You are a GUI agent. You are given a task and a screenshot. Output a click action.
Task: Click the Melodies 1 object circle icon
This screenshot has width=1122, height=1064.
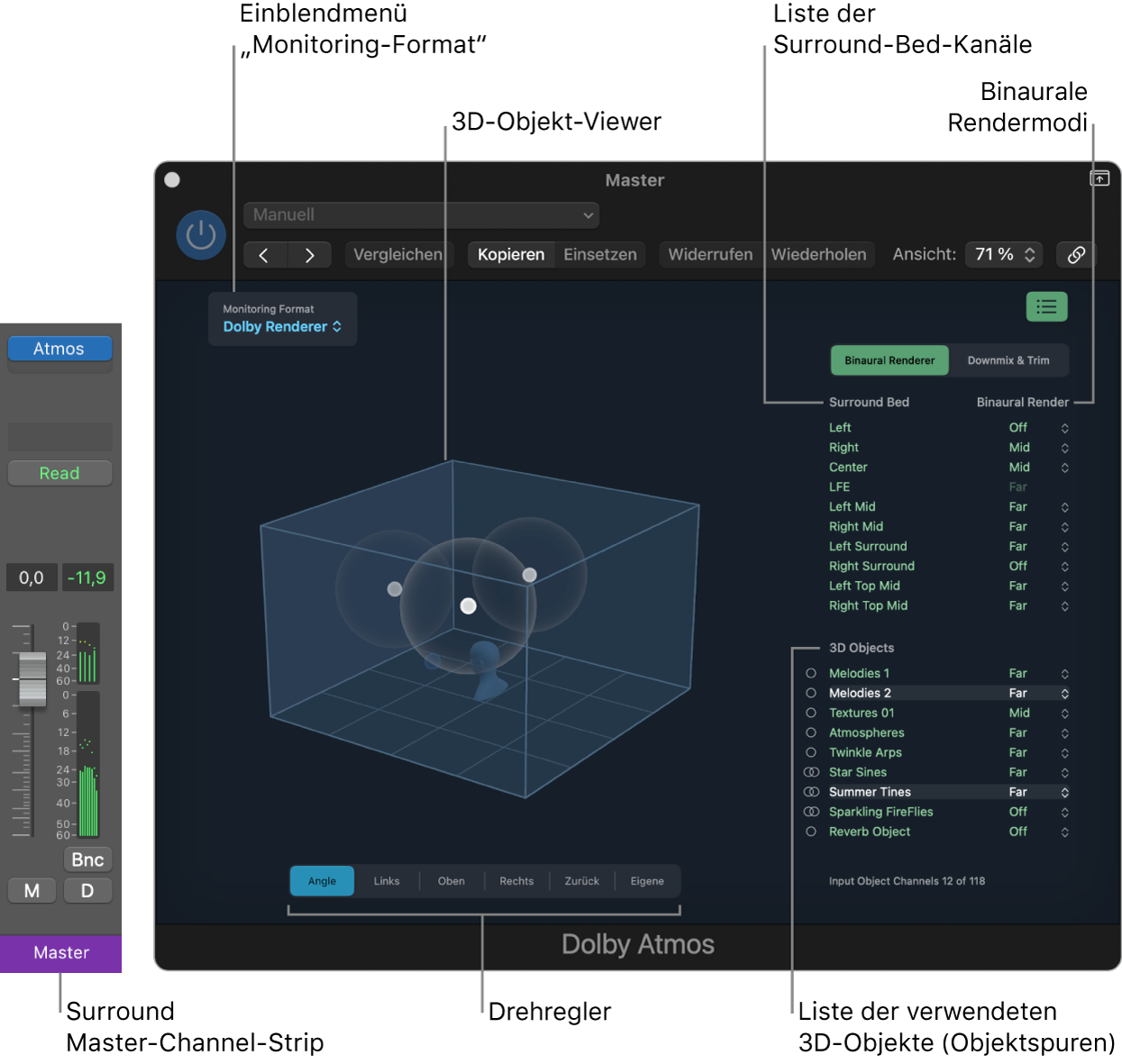[811, 673]
